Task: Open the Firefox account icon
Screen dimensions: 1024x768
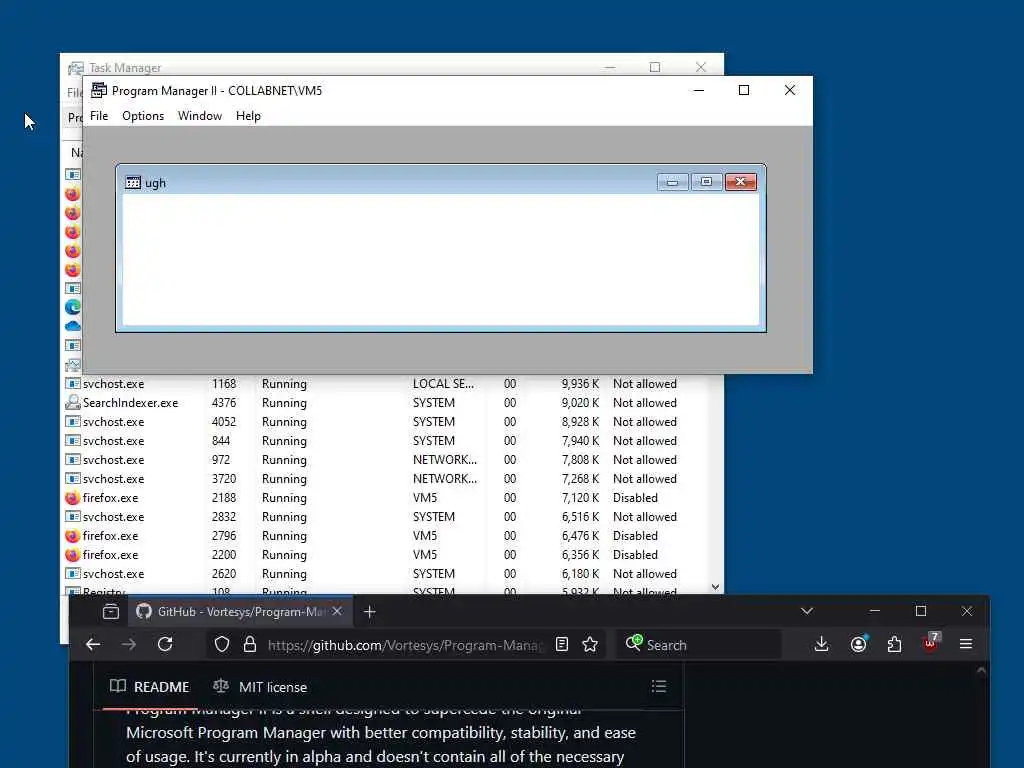Action: [x=859, y=645]
